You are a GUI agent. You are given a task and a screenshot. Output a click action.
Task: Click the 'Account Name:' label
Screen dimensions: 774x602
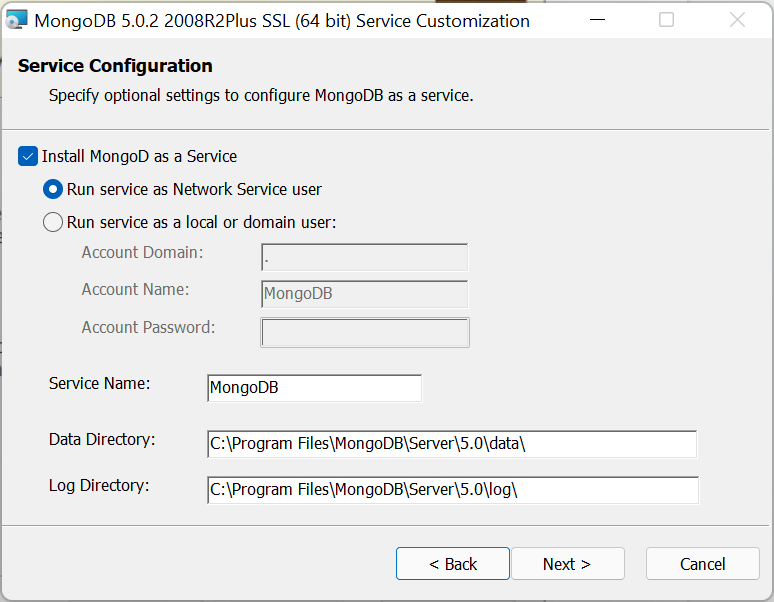click(x=135, y=290)
